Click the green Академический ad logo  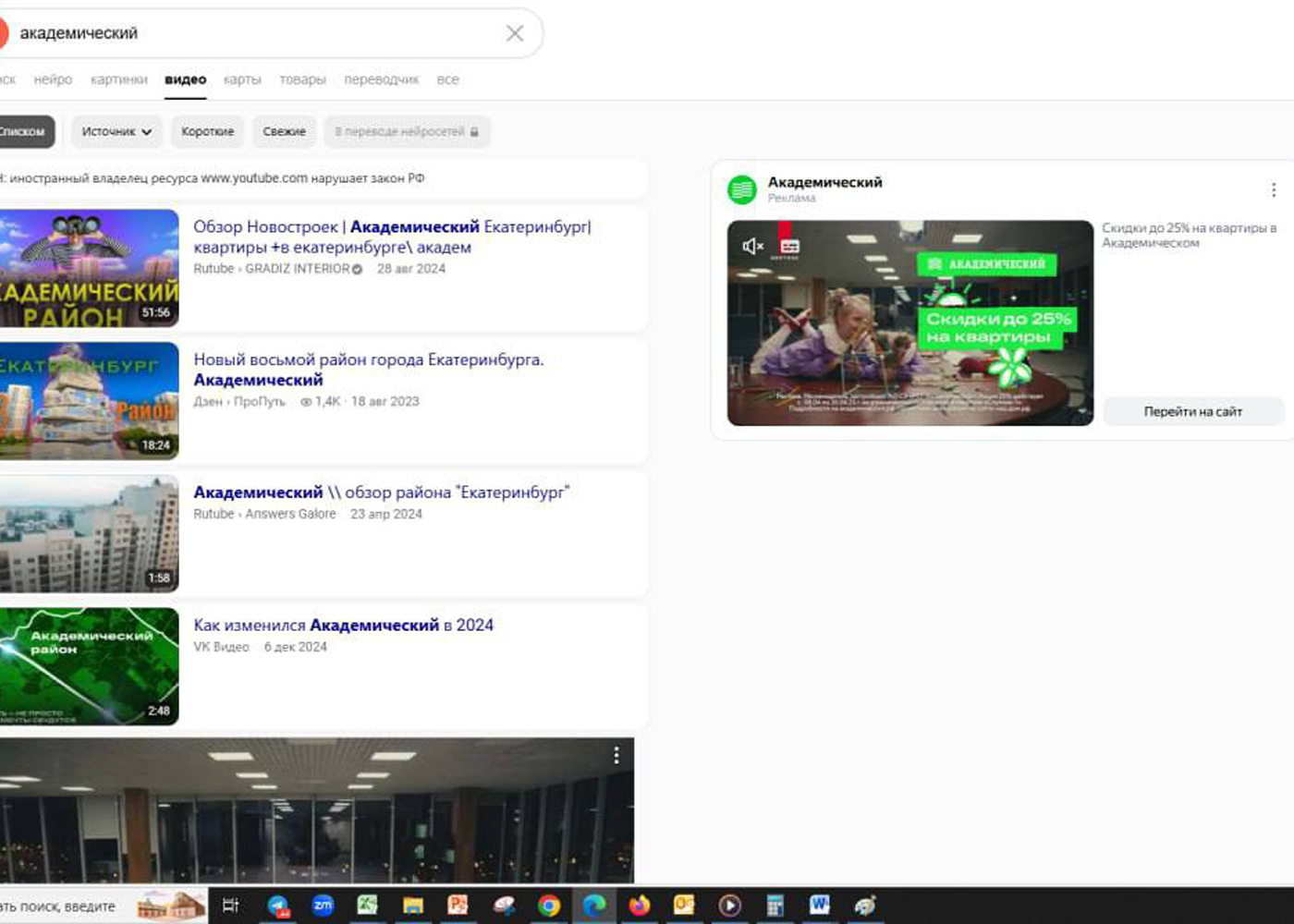(742, 189)
